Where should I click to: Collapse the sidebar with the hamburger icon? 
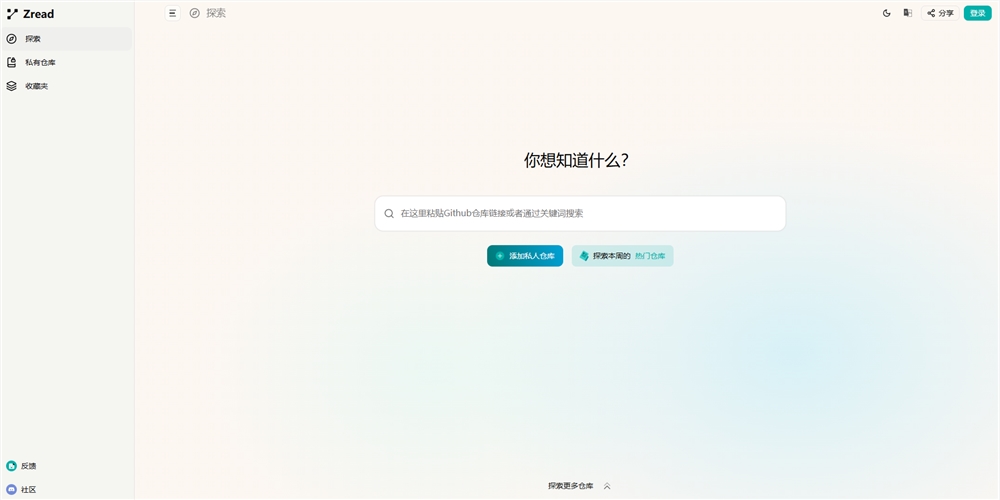(172, 13)
